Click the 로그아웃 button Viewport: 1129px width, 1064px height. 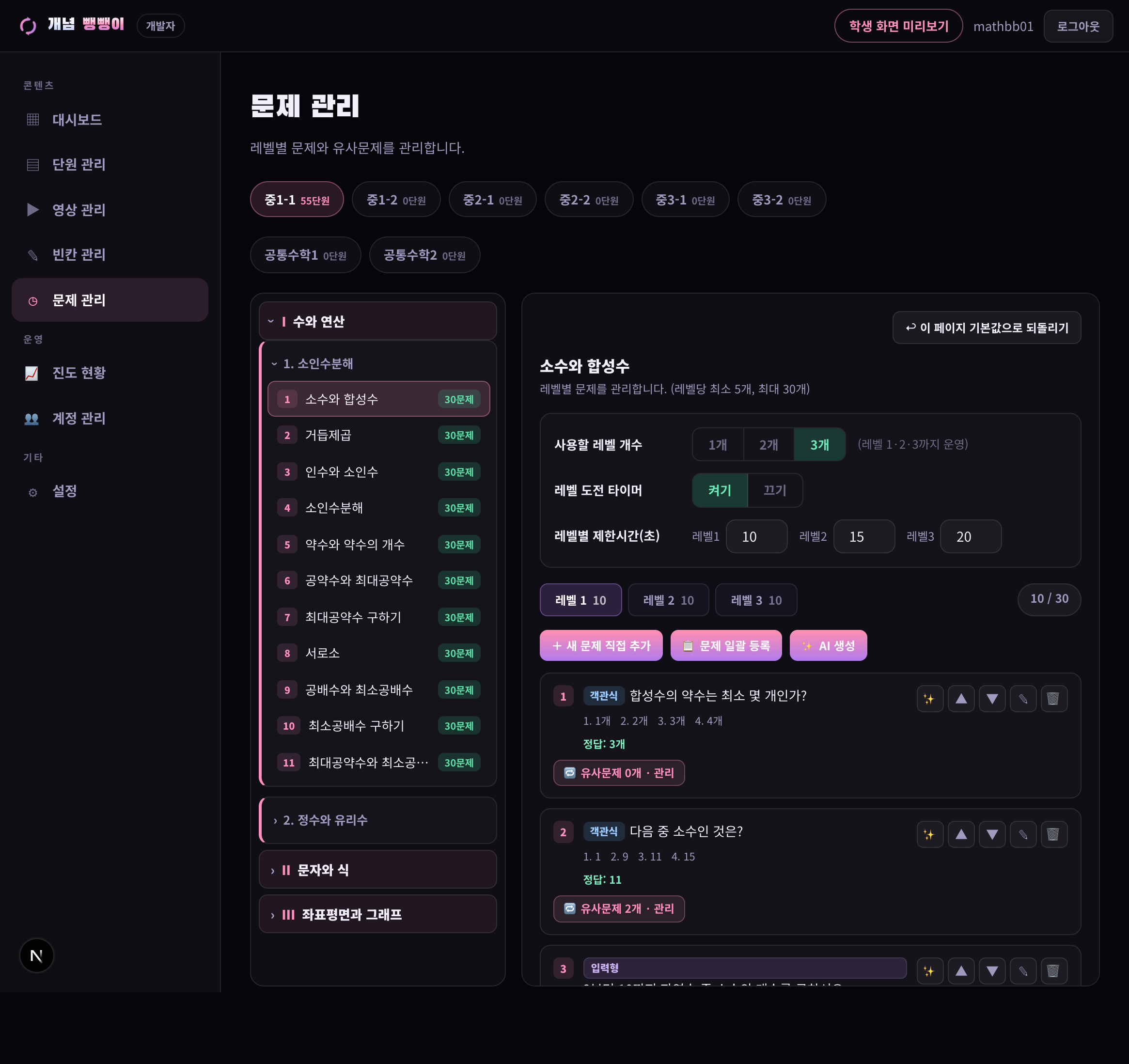coord(1078,26)
